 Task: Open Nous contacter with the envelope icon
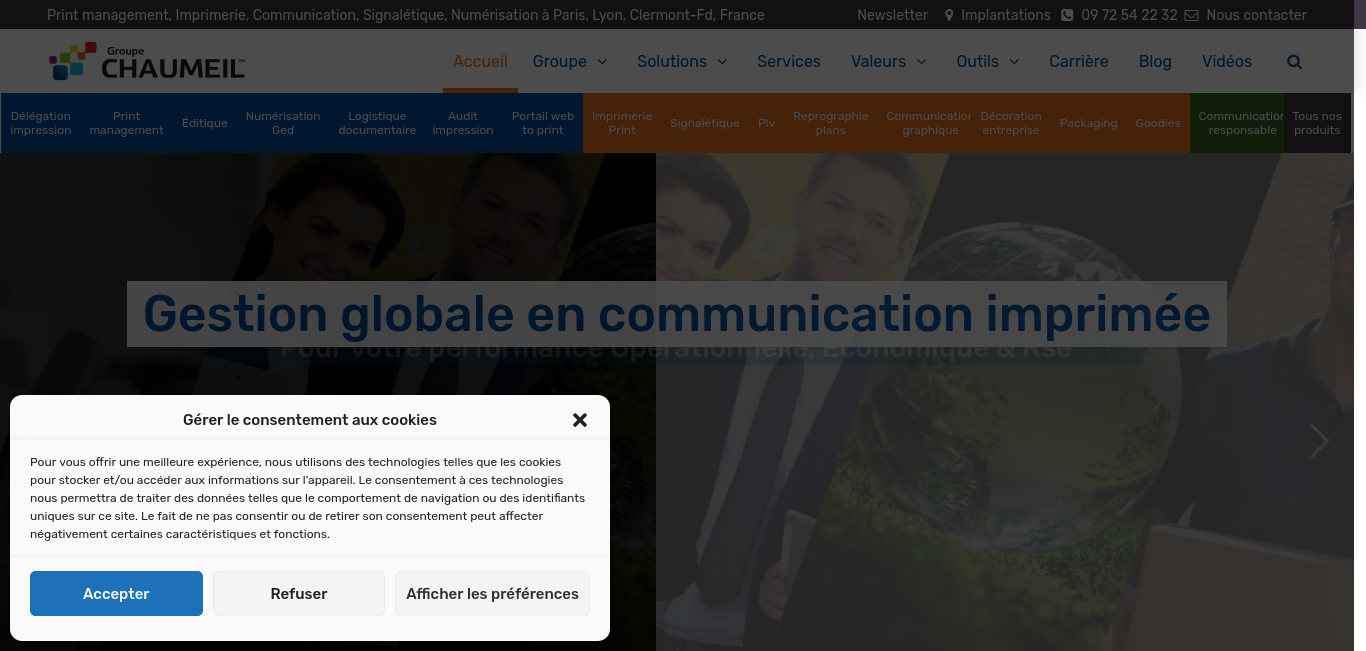pyautogui.click(x=1245, y=15)
